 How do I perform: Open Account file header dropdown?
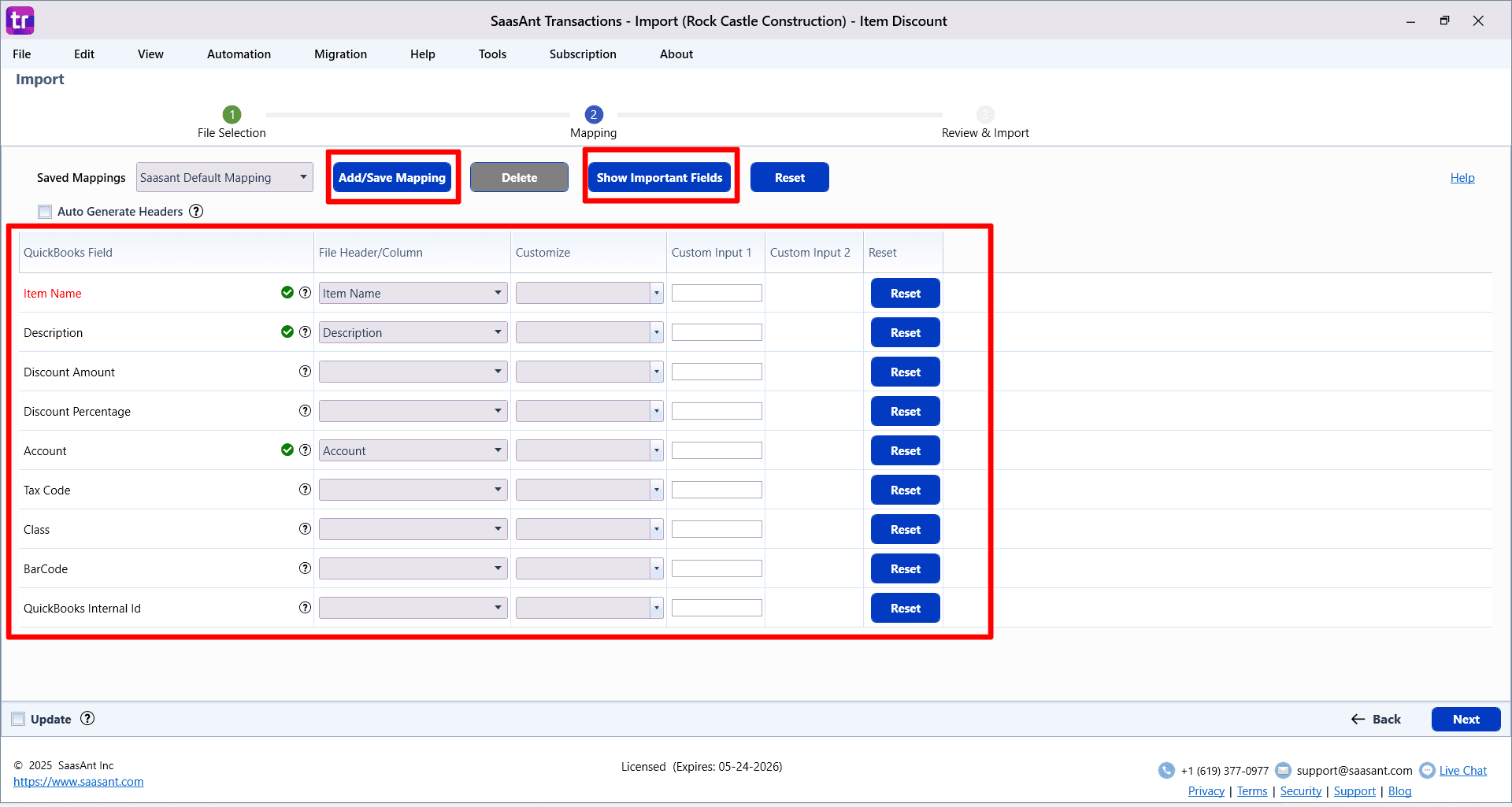tap(413, 450)
